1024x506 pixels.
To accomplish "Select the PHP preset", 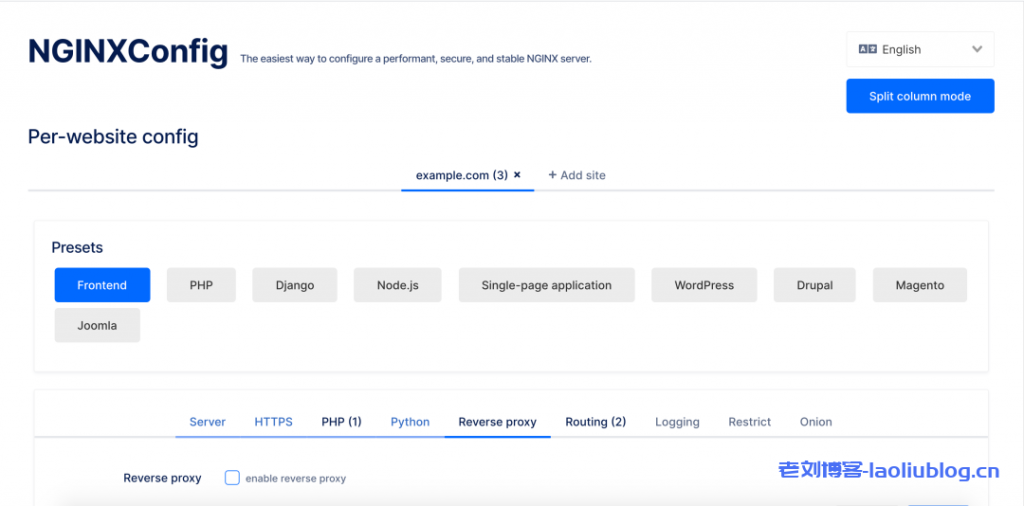I will click(x=201, y=285).
